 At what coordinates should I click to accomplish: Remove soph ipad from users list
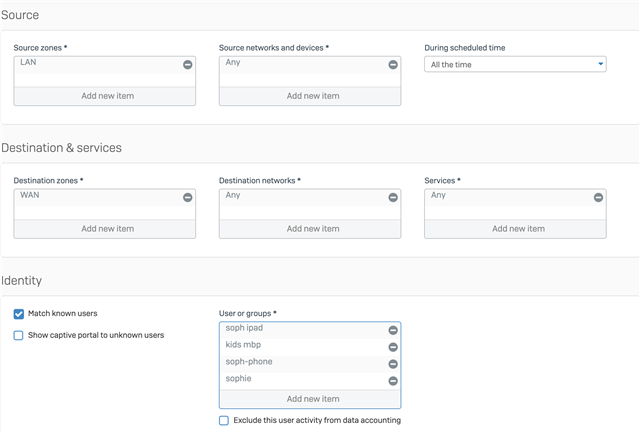coord(393,330)
